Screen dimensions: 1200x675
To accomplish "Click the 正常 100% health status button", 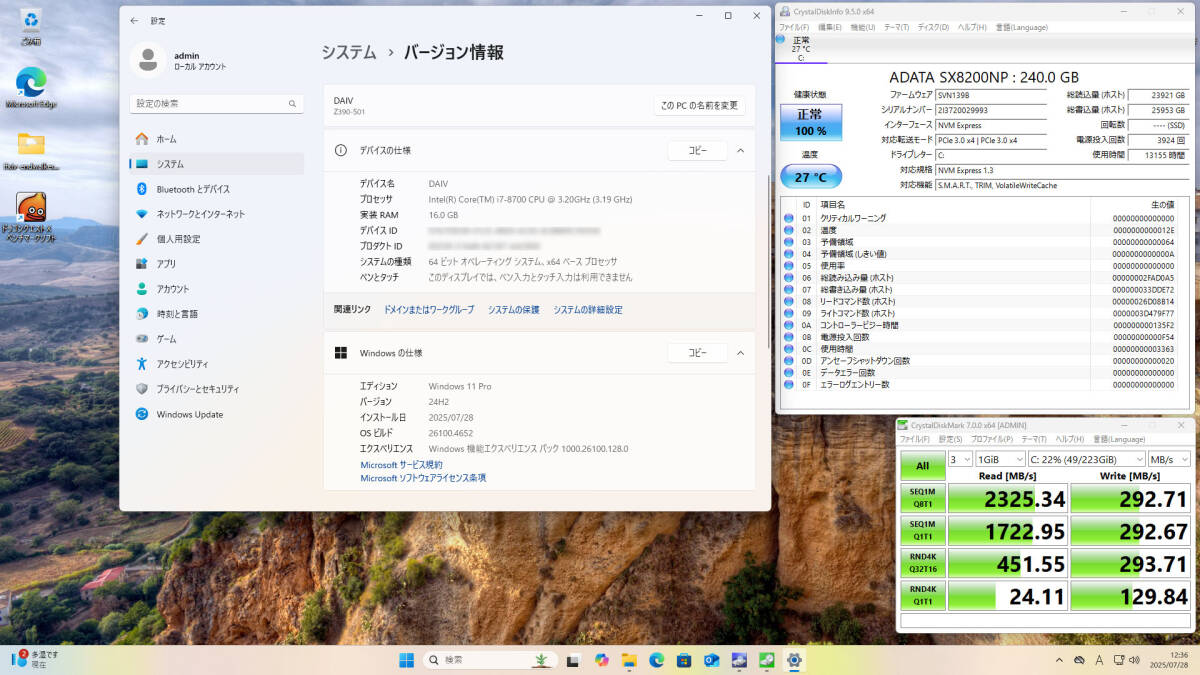I will 811,122.
